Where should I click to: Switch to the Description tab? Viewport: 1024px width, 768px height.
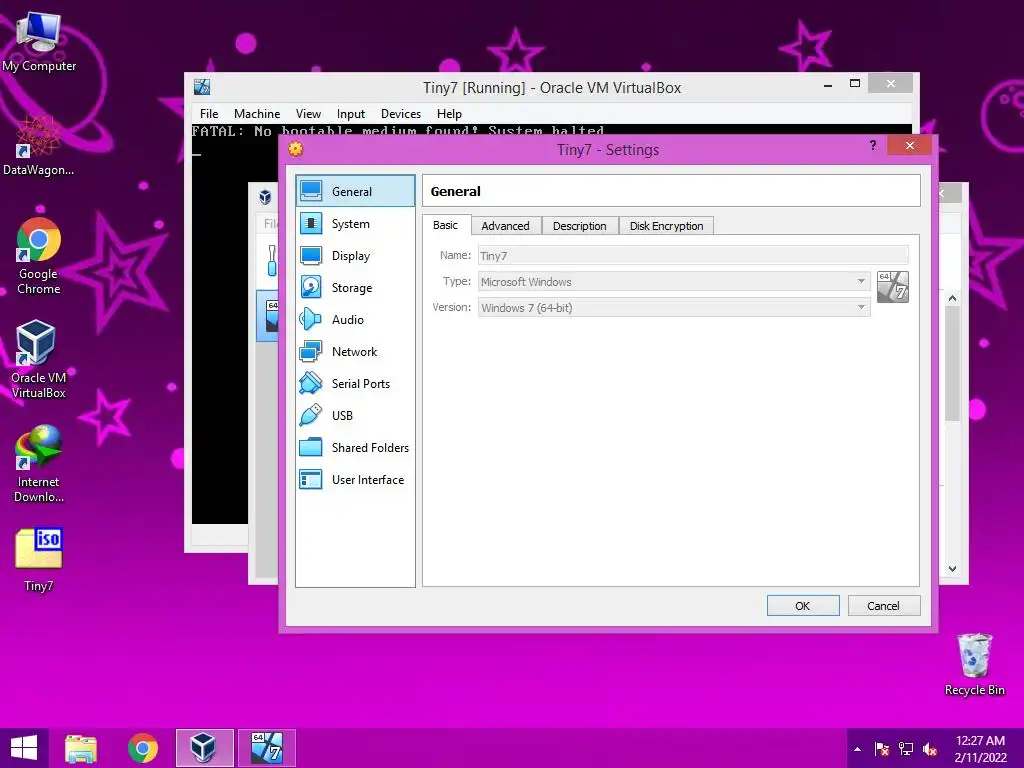point(579,226)
